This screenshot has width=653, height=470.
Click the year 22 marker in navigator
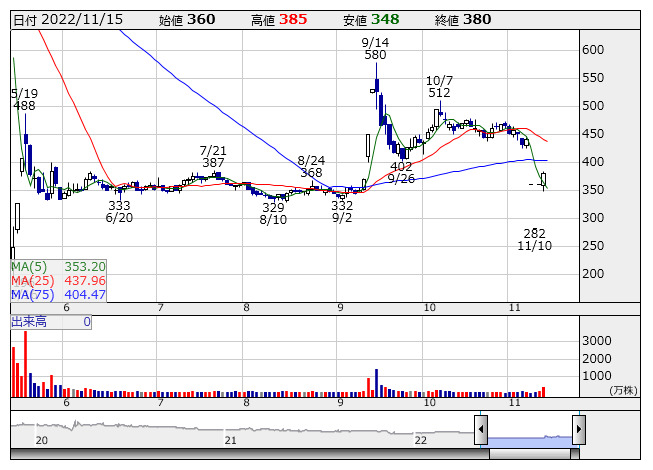coord(421,440)
